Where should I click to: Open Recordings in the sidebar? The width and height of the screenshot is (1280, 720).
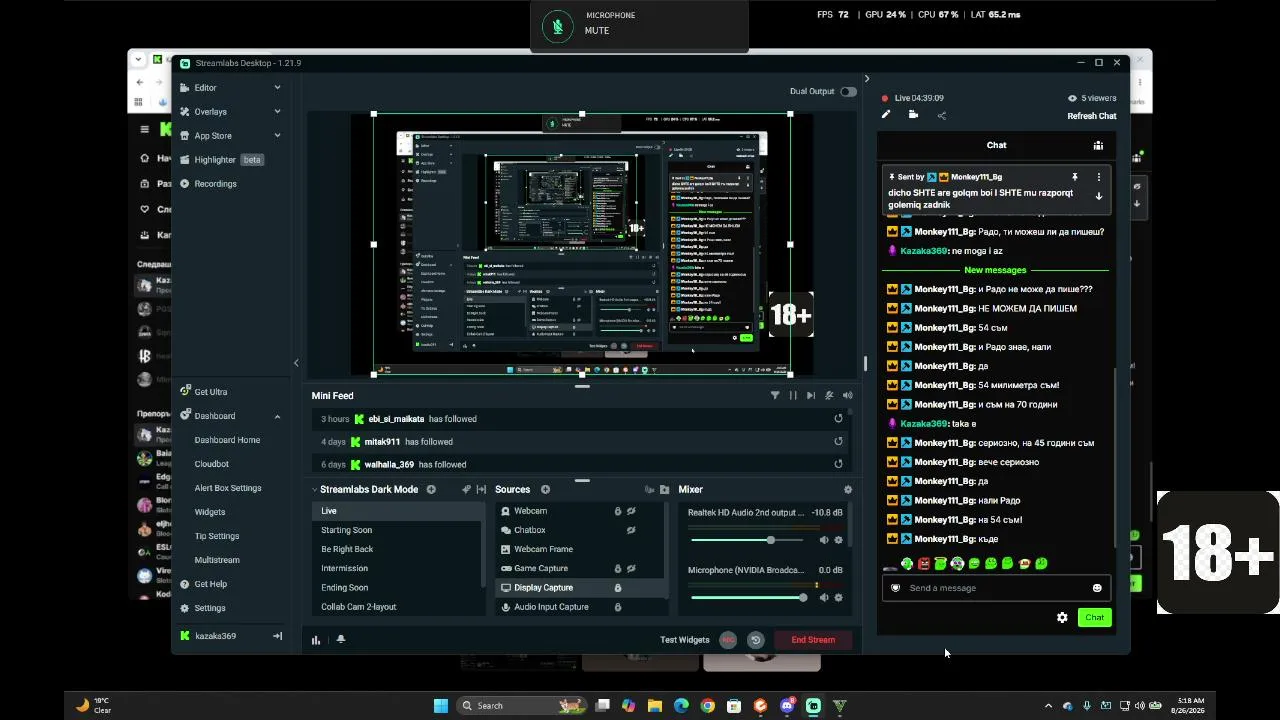point(215,184)
